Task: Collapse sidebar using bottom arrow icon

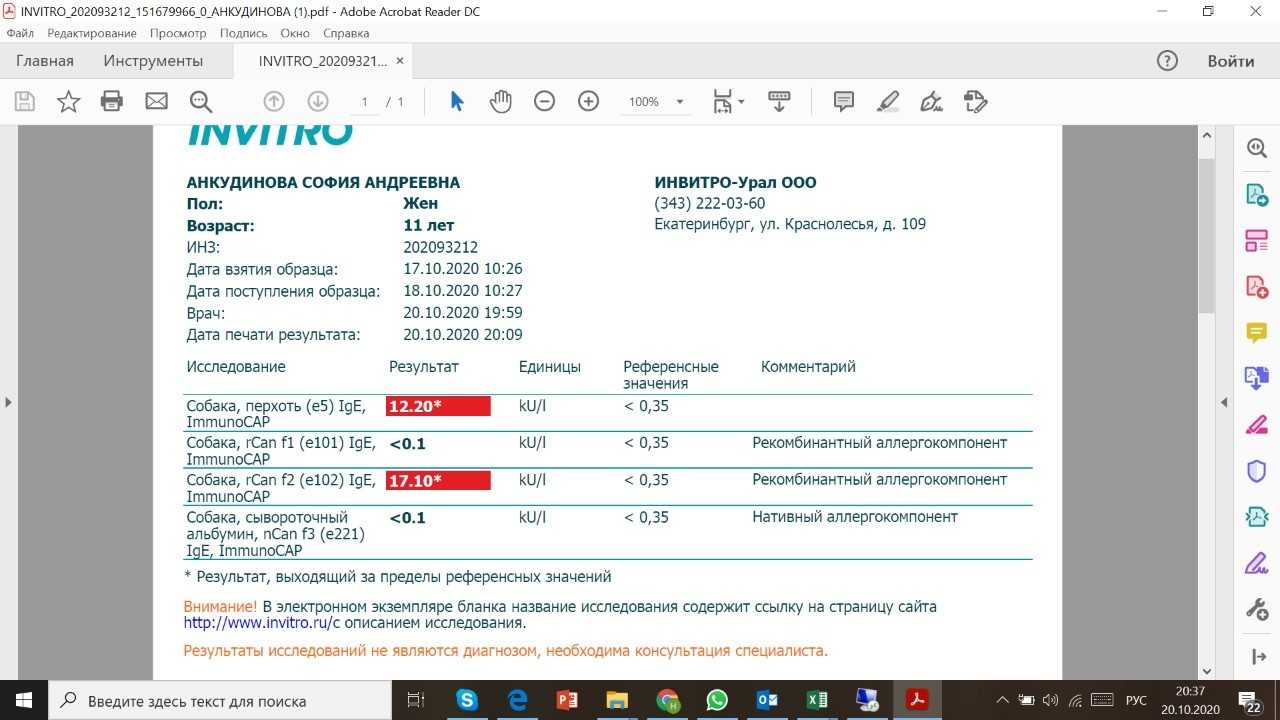Action: pos(1257,657)
